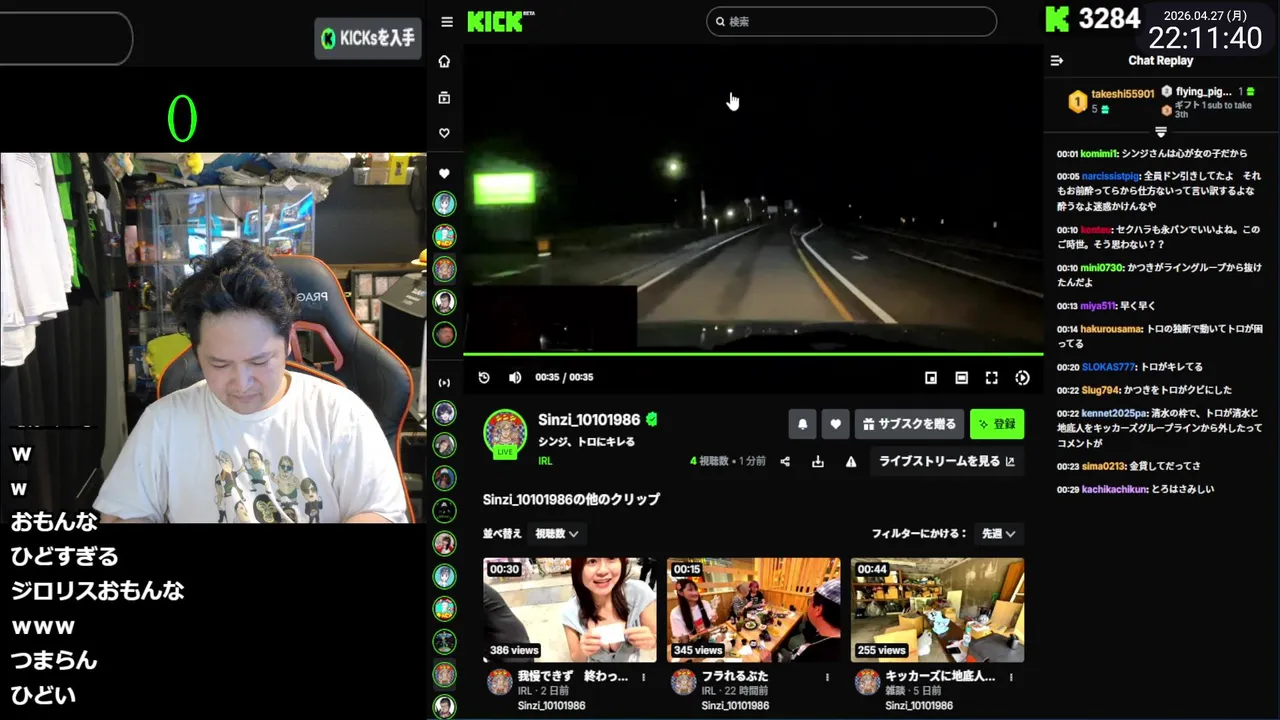Open options menu for 我慢できず clip
This screenshot has height=720, width=1280.
643,677
